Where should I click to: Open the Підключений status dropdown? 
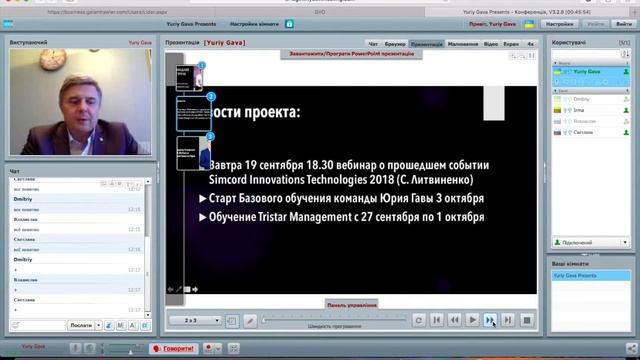point(591,242)
